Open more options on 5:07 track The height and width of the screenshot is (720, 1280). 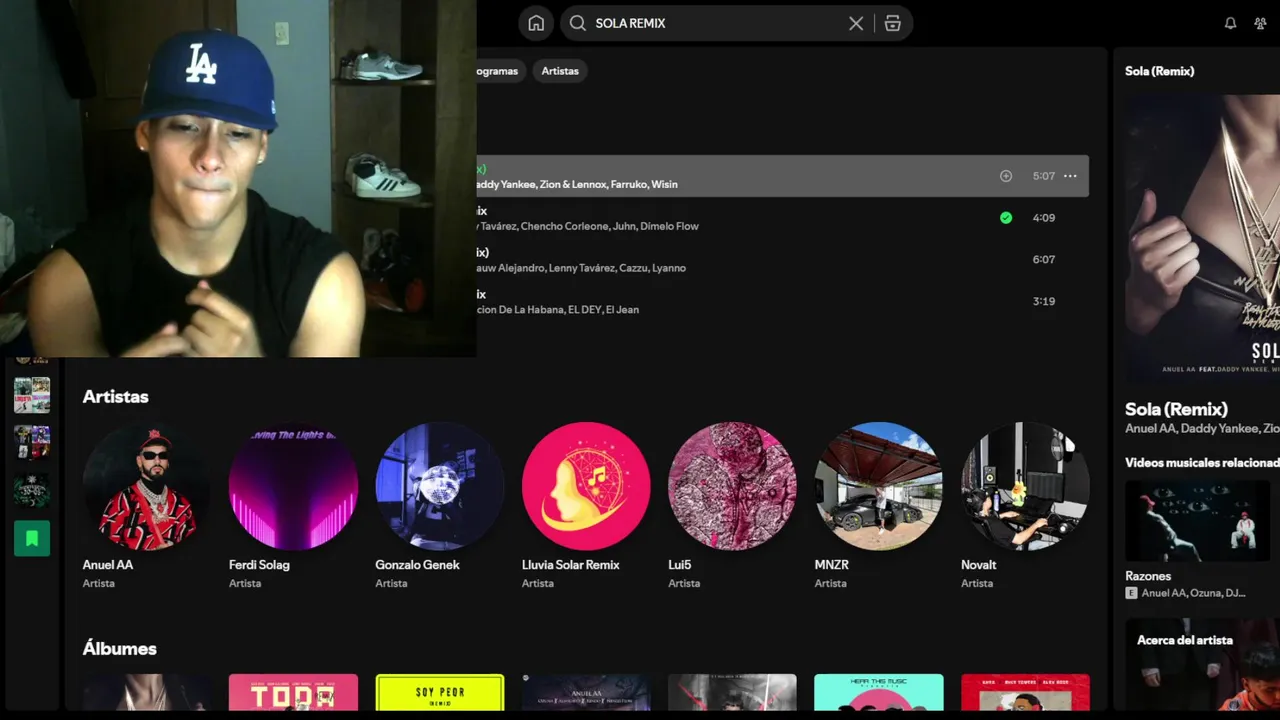1070,176
